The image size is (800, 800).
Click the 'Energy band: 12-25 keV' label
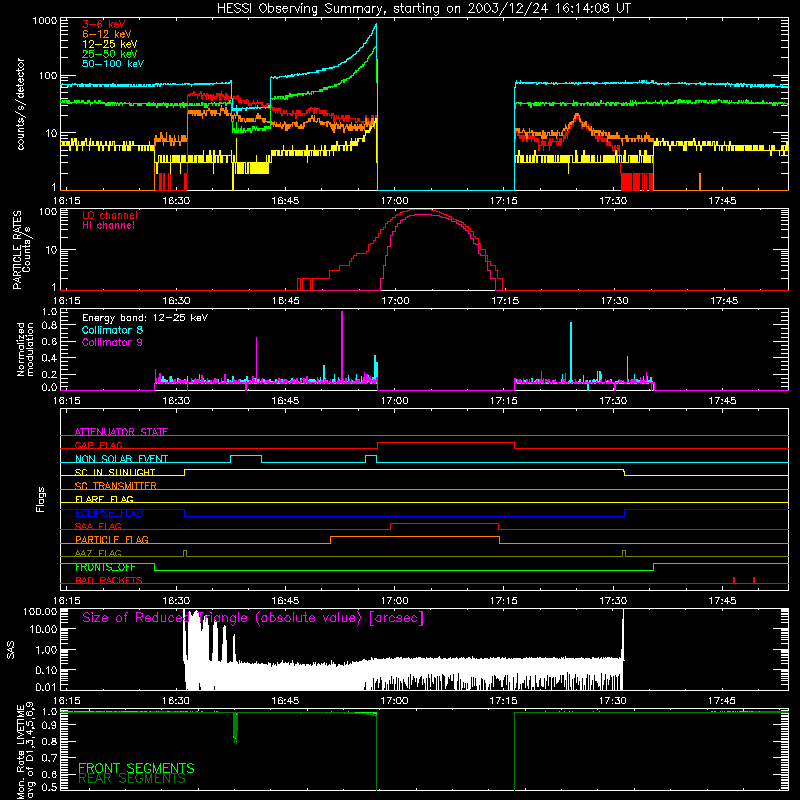tap(145, 318)
